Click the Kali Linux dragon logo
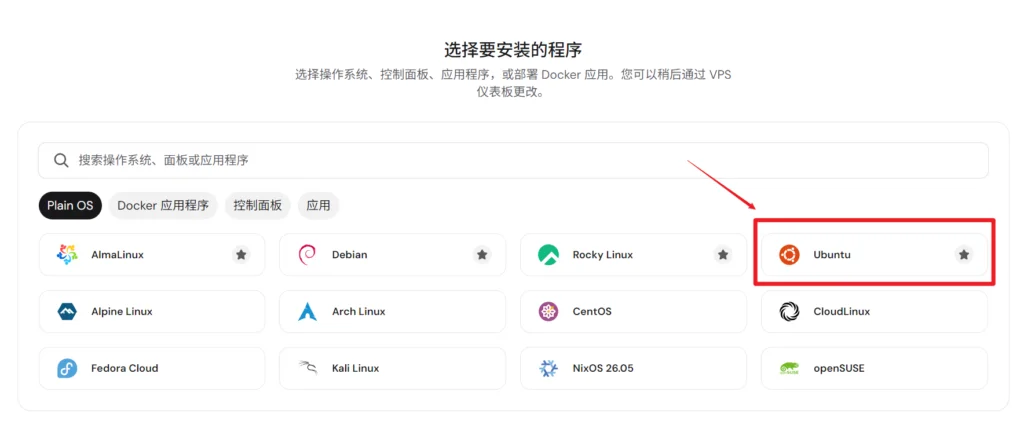The image size is (1024, 436). [307, 368]
